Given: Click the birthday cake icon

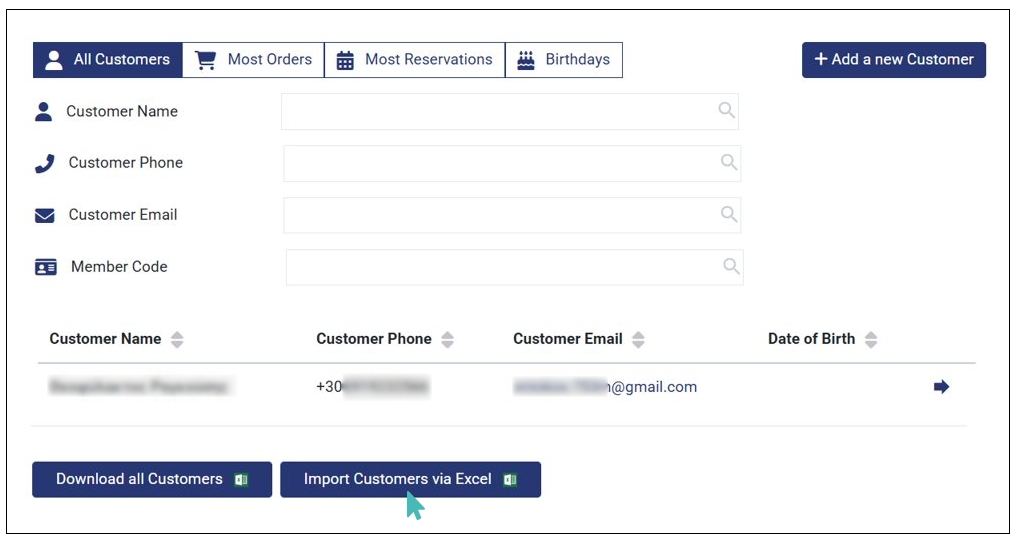Looking at the screenshot, I should (526, 60).
